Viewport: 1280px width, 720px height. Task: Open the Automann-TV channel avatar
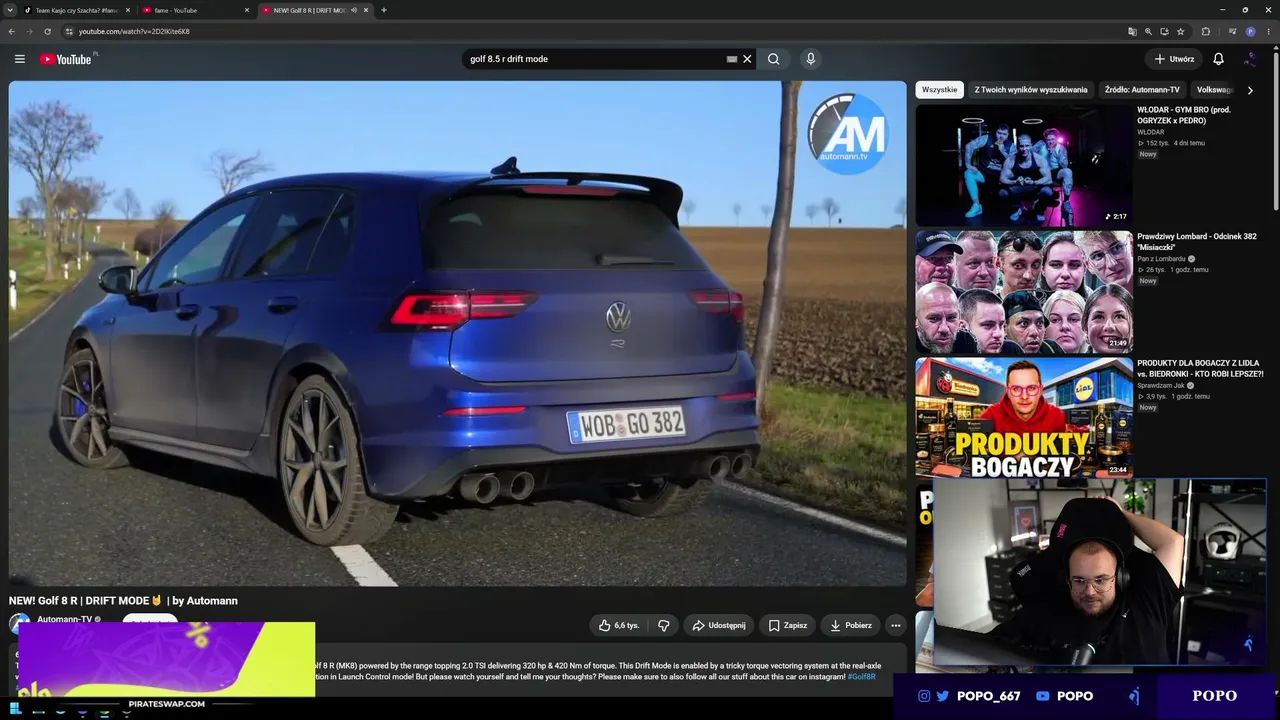coord(20,625)
